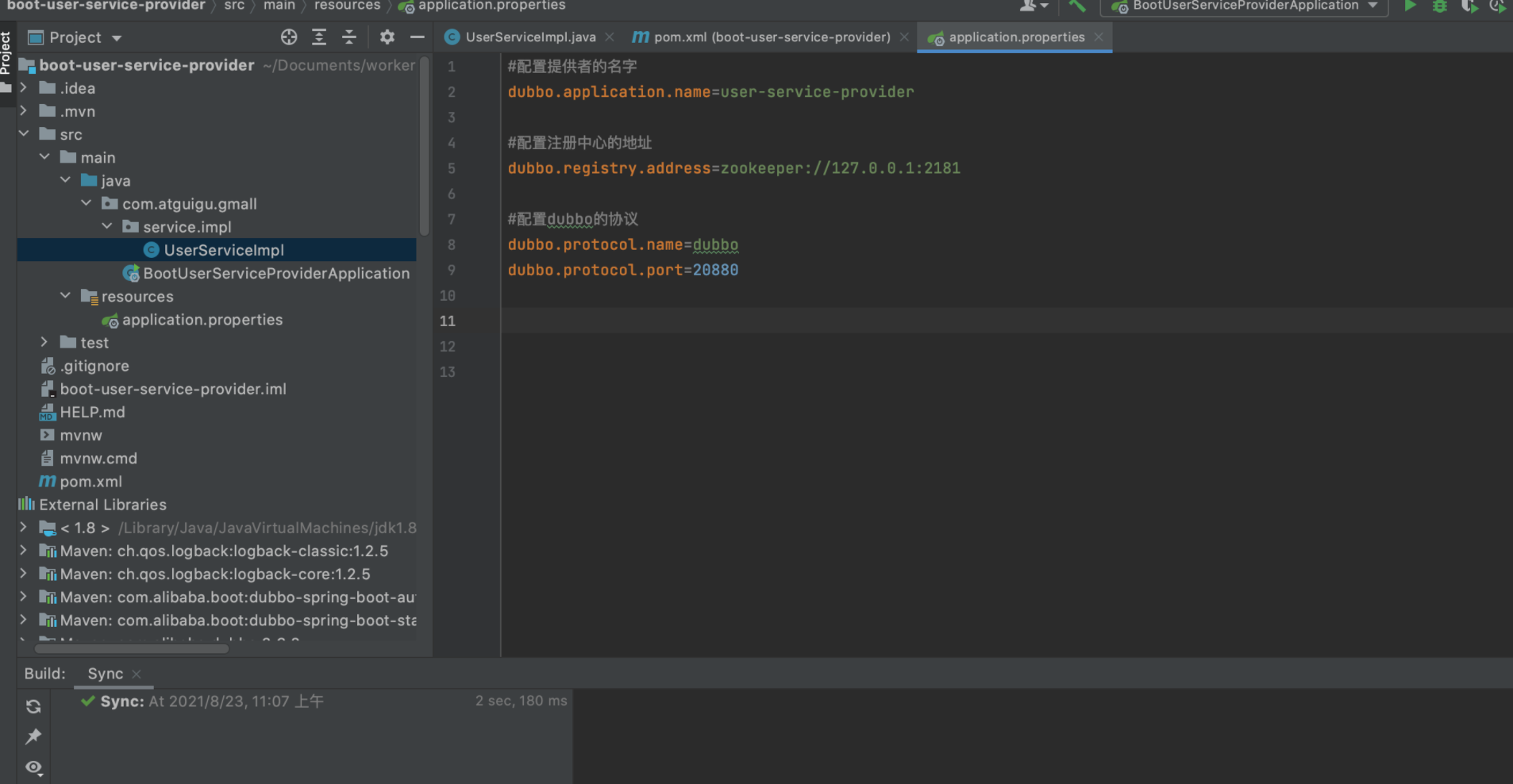Image resolution: width=1513 pixels, height=784 pixels.
Task: Close the Sync tab in Build panel
Action: (x=137, y=674)
